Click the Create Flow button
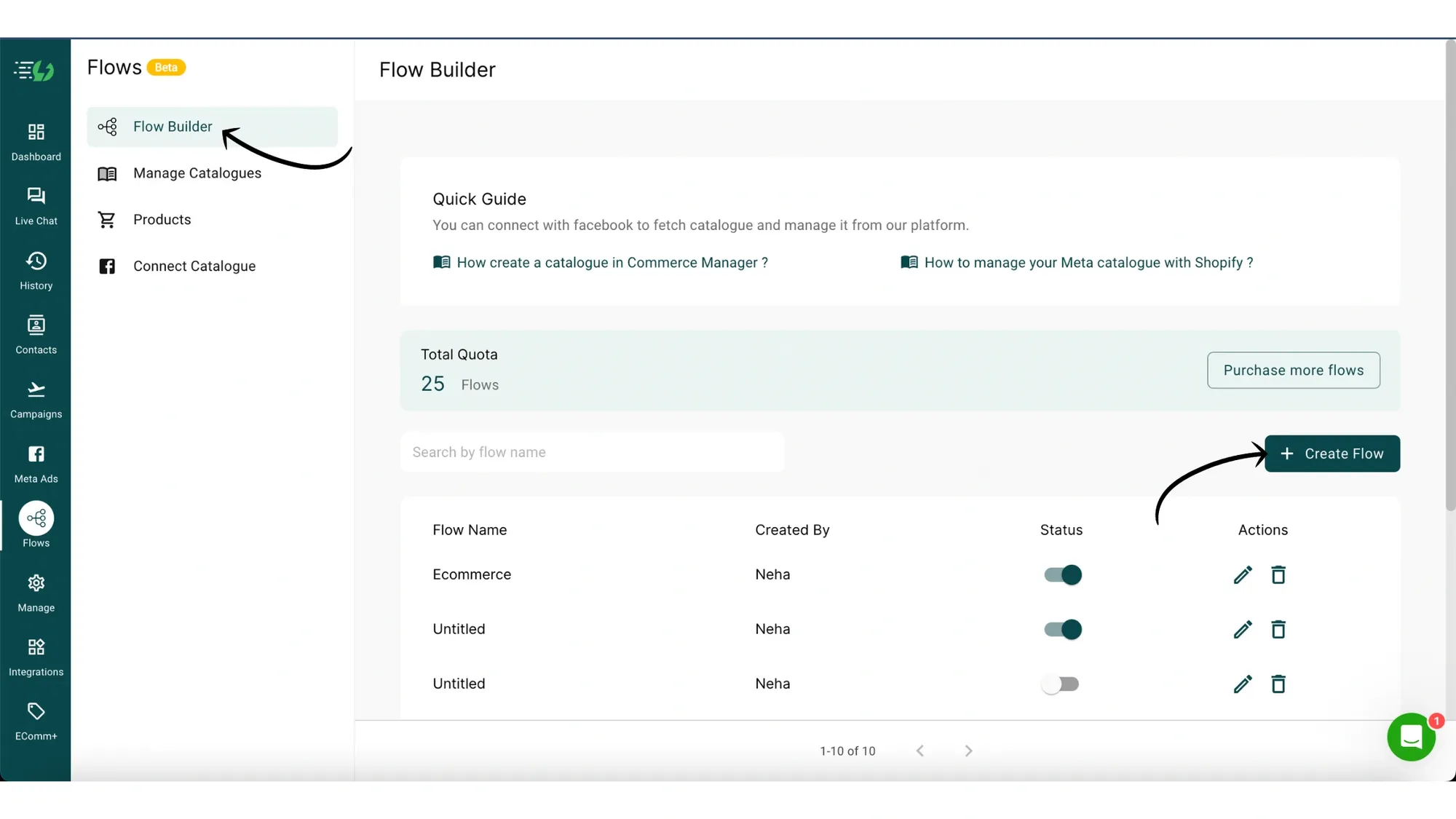Image resolution: width=1456 pixels, height=819 pixels. [1332, 453]
